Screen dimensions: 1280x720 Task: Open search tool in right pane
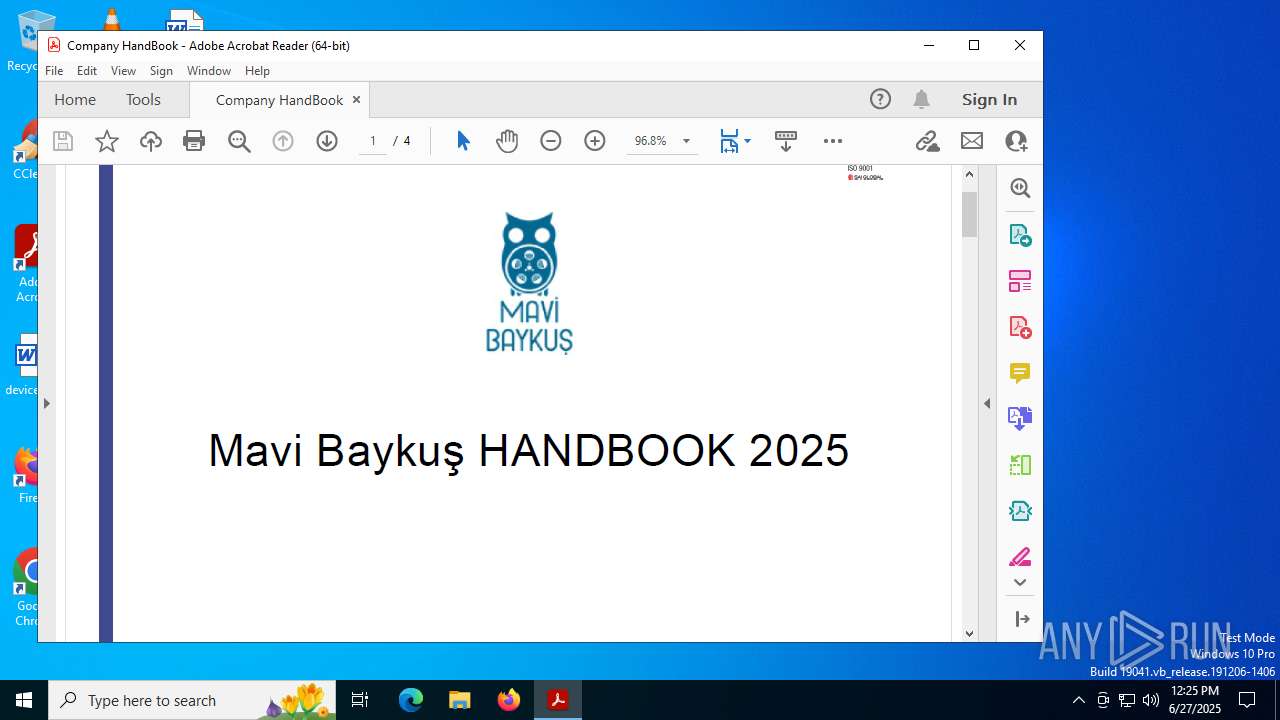click(1020, 188)
